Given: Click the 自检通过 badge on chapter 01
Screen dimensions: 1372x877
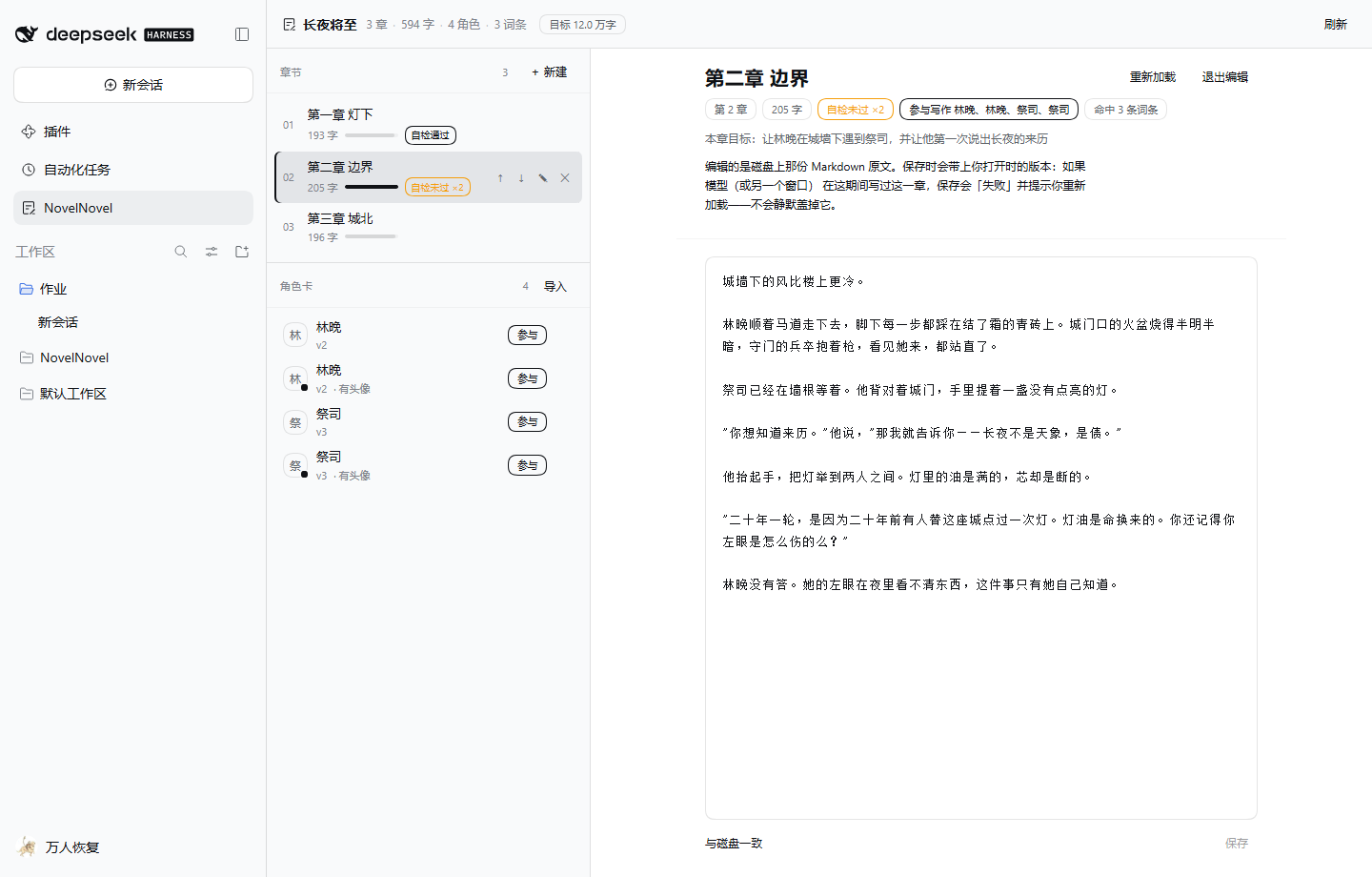Looking at the screenshot, I should click(431, 135).
